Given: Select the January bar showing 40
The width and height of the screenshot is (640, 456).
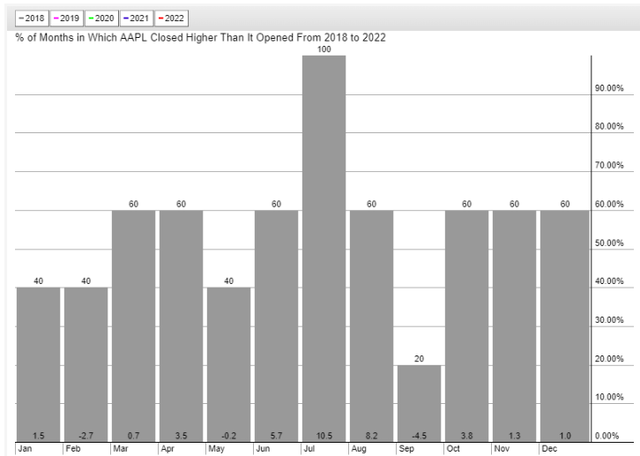Looking at the screenshot, I should pos(38,365).
